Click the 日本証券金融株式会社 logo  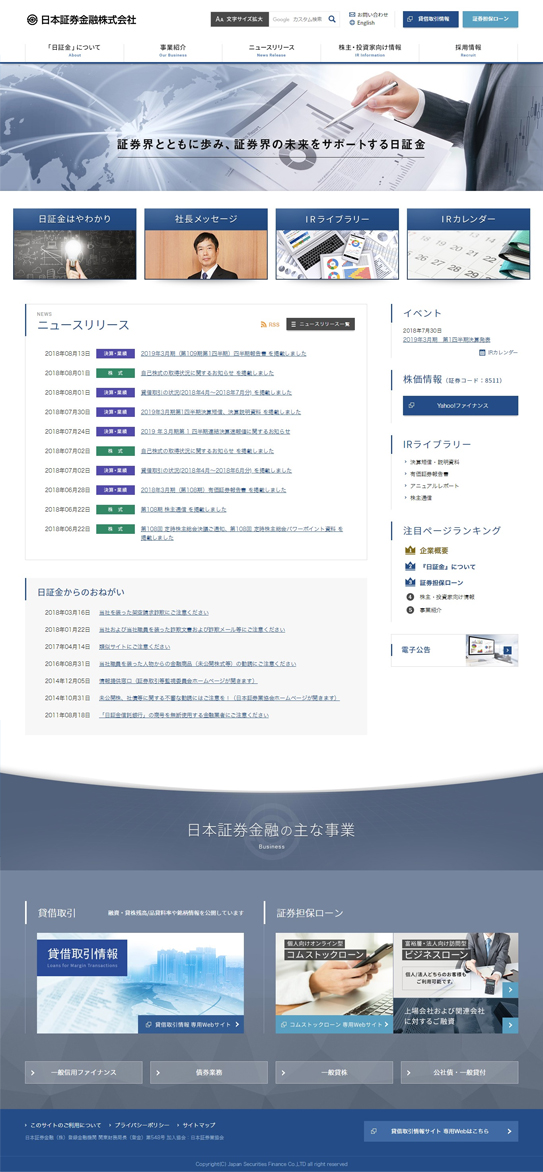pyautogui.click(x=82, y=19)
